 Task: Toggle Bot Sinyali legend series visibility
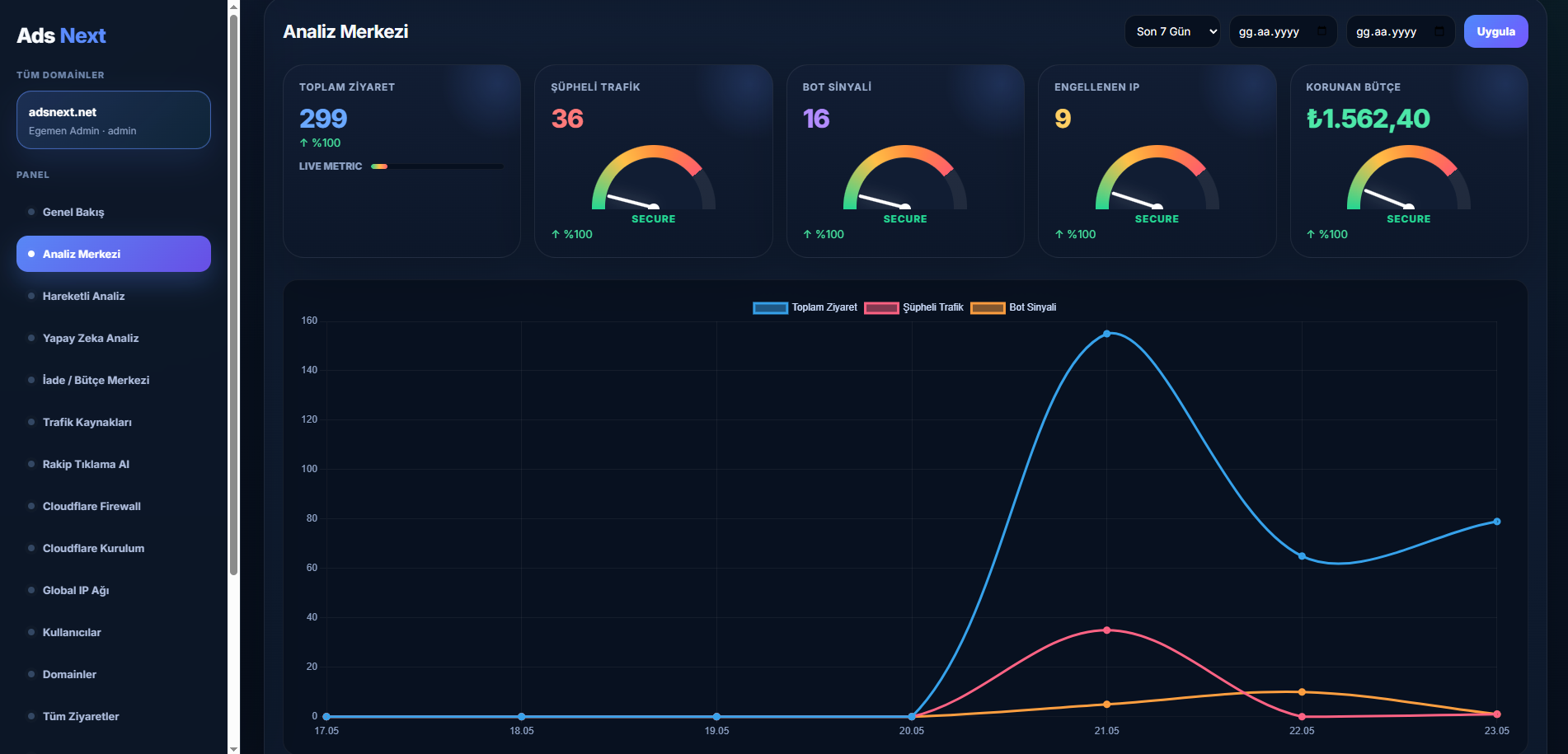coord(1013,307)
